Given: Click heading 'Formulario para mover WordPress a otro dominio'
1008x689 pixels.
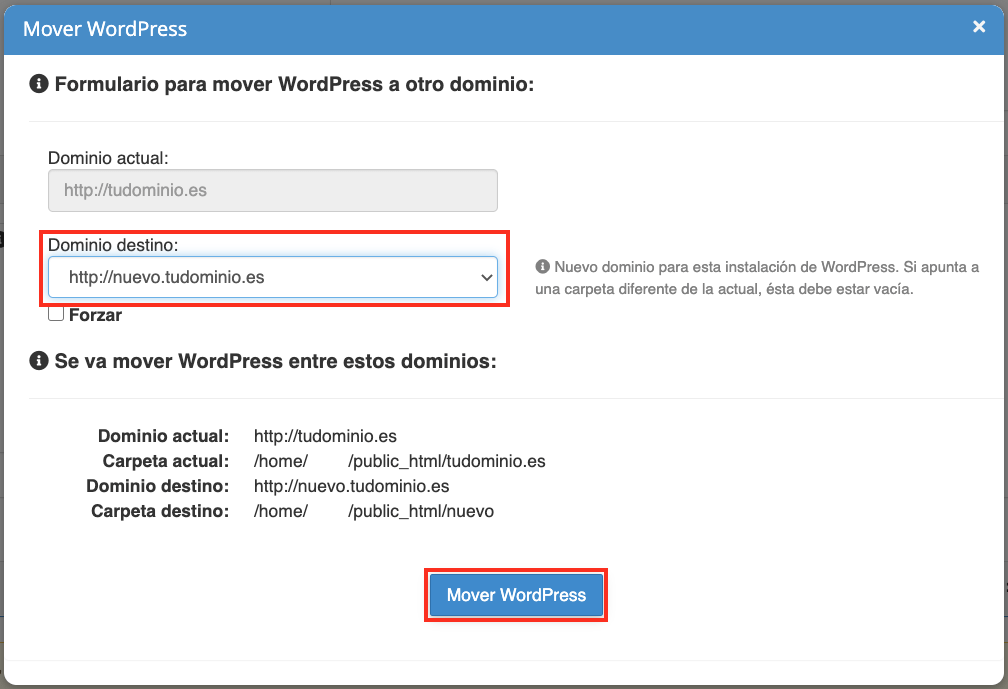Looking at the screenshot, I should tap(294, 84).
